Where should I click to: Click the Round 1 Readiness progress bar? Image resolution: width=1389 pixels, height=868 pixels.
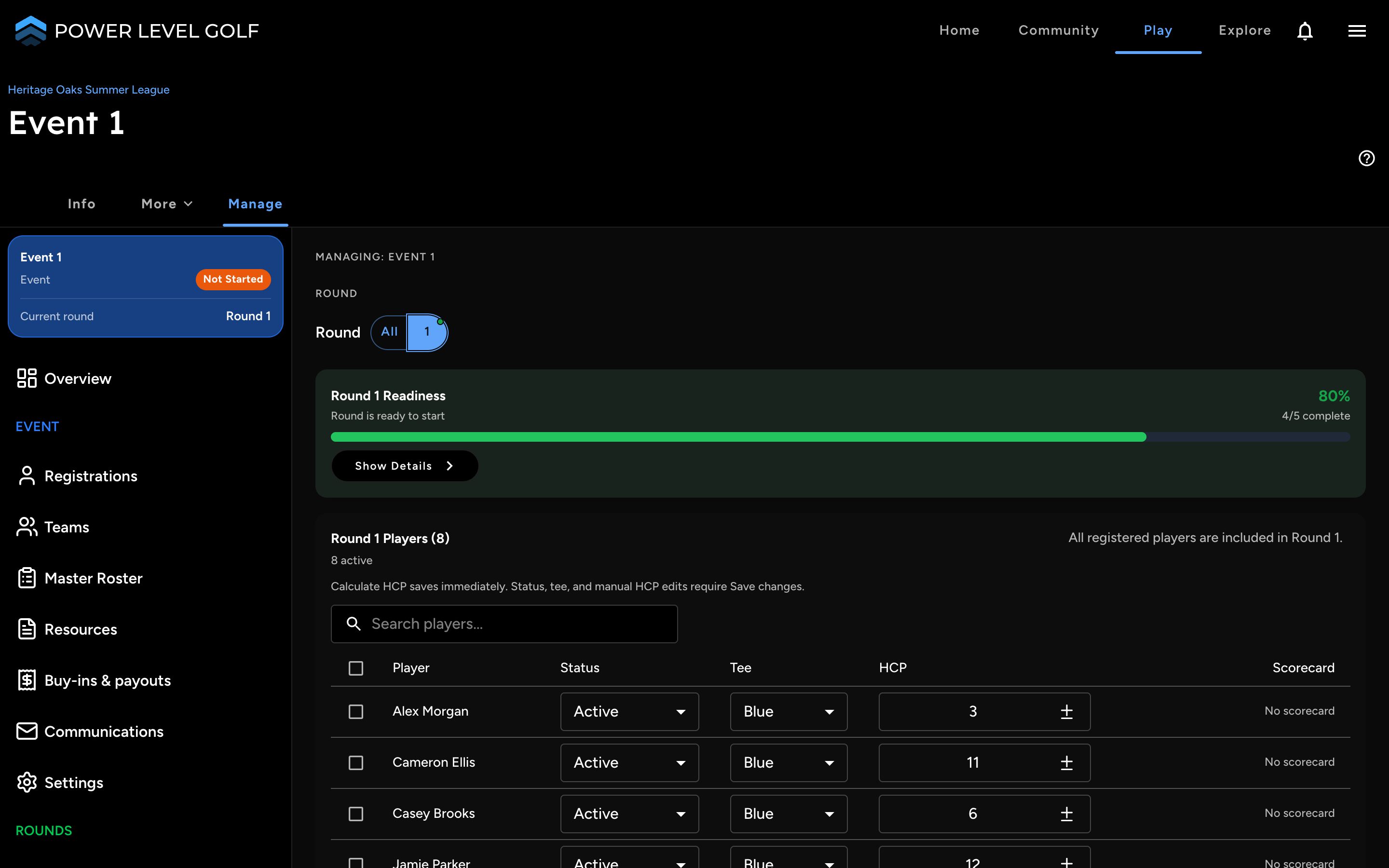pos(840,437)
